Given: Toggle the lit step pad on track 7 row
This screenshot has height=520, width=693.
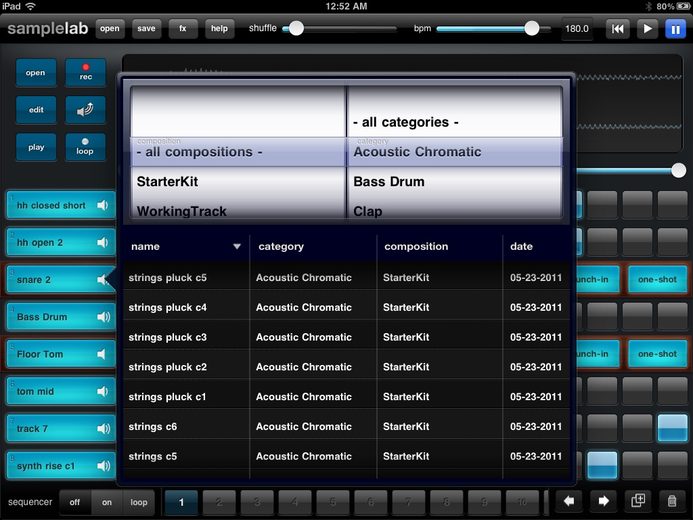Looking at the screenshot, I should 672,428.
